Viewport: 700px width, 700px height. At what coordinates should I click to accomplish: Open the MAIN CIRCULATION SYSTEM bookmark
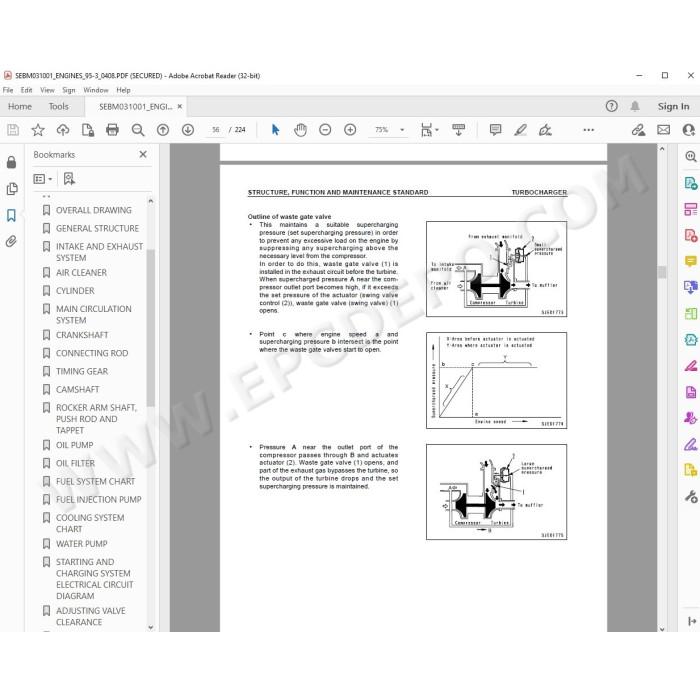point(93,315)
